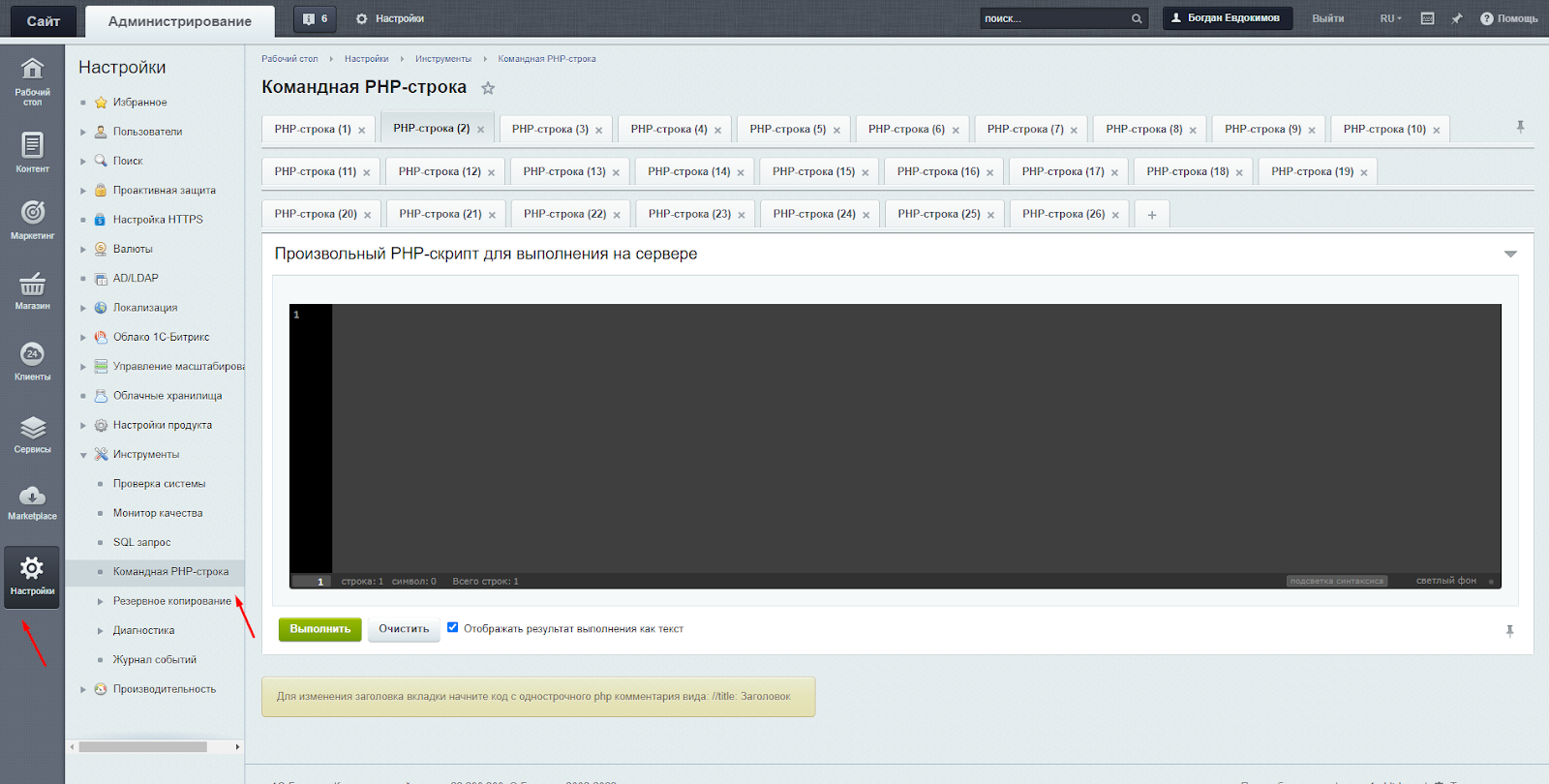
Task: Open SQL запрос in tools tree
Action: pyautogui.click(x=141, y=543)
